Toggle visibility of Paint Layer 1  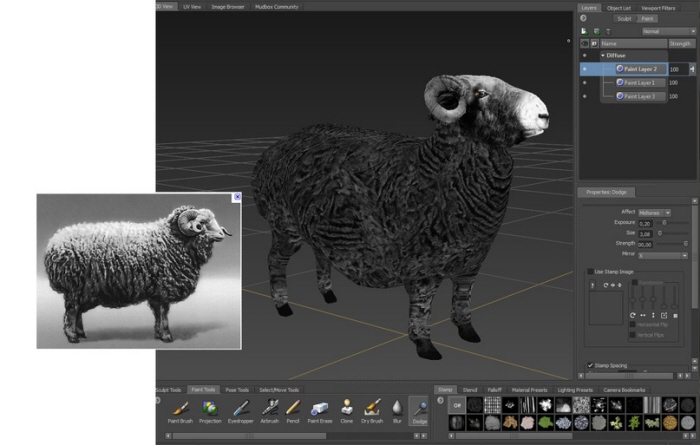585,82
